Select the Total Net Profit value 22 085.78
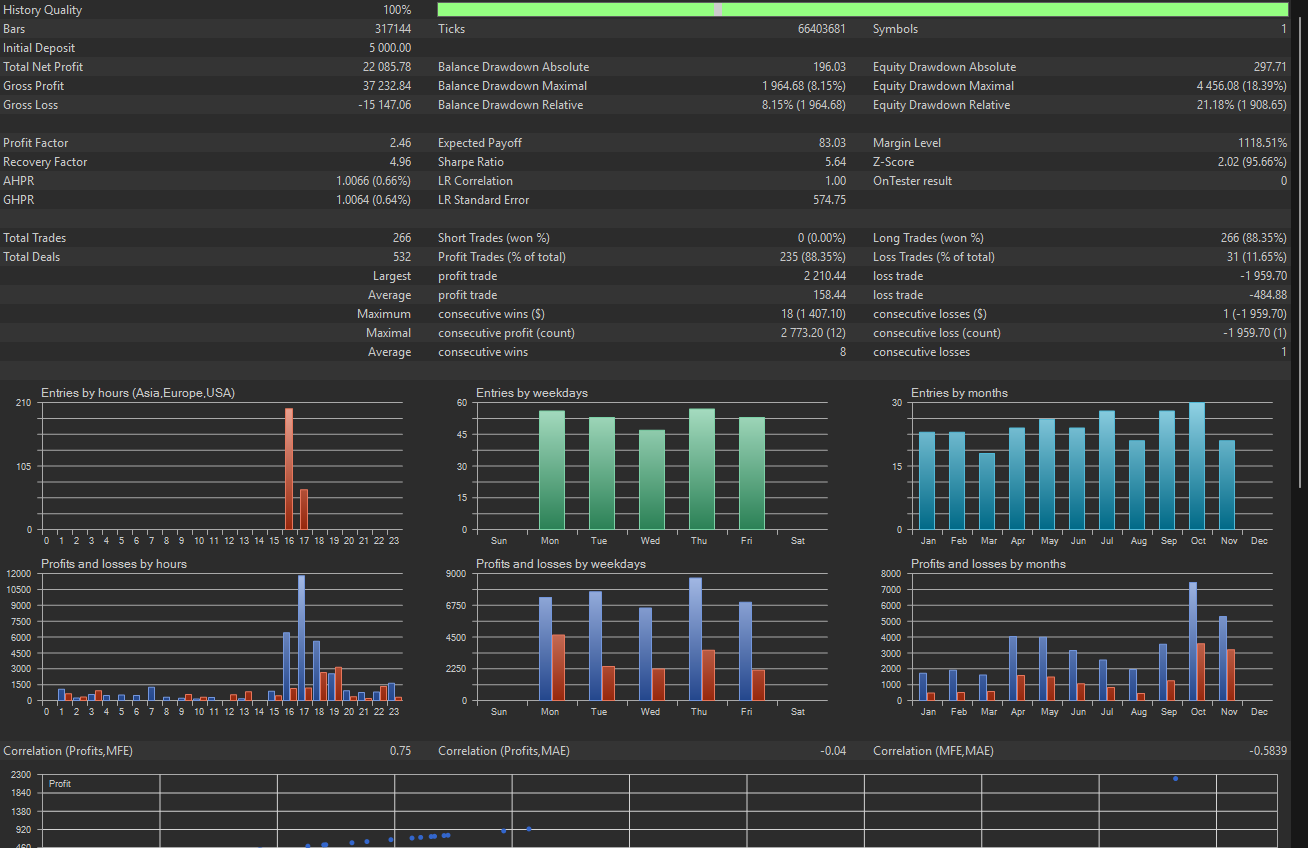 click(386, 67)
